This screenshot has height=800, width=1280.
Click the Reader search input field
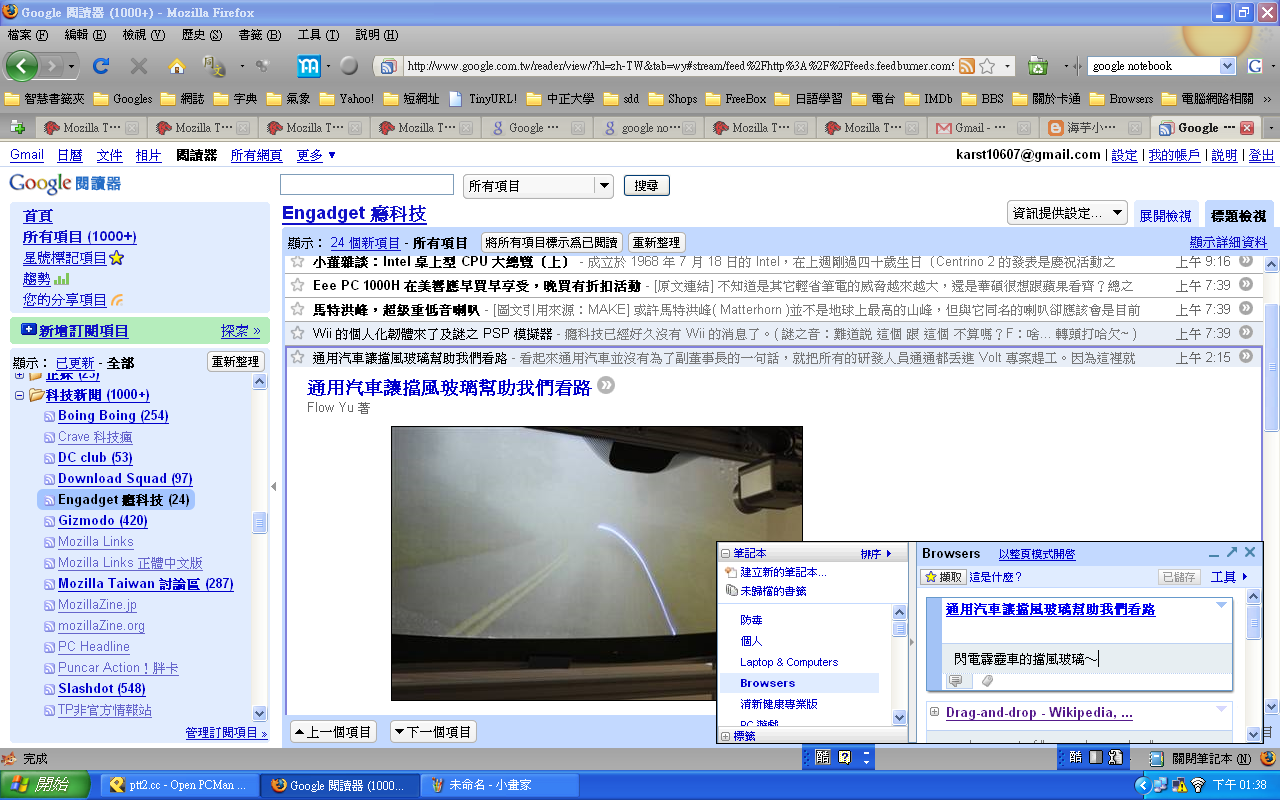point(366,186)
